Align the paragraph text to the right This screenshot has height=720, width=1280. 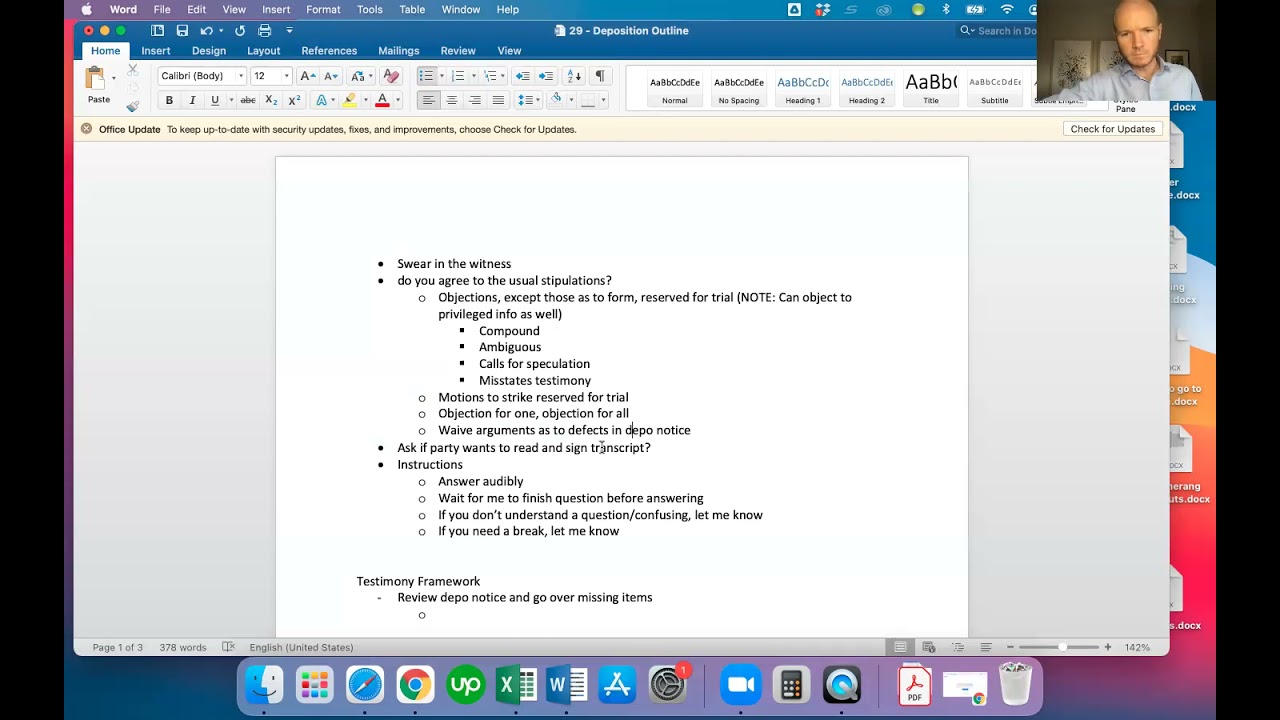[475, 100]
